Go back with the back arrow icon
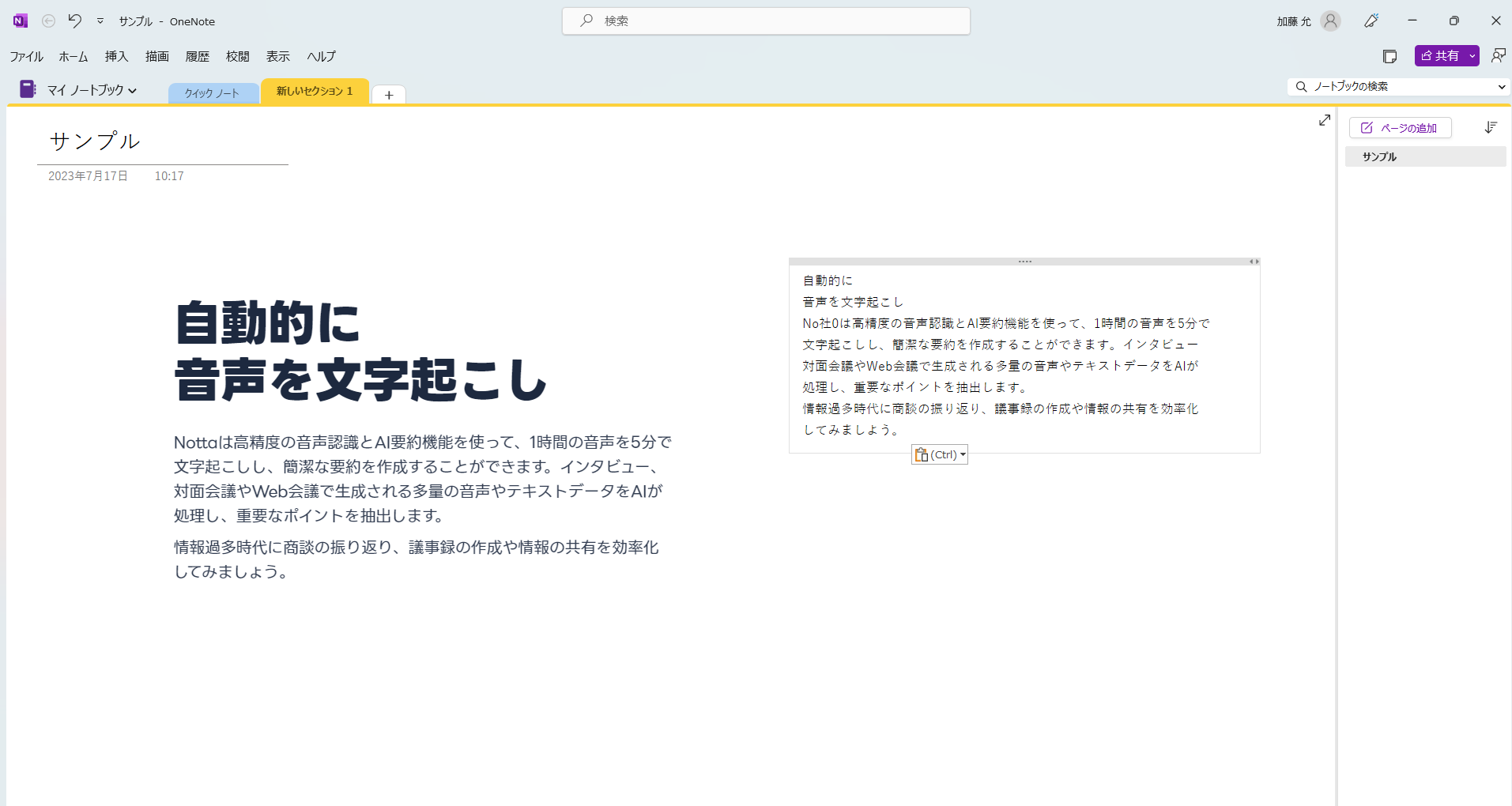This screenshot has height=806, width=1512. point(48,21)
